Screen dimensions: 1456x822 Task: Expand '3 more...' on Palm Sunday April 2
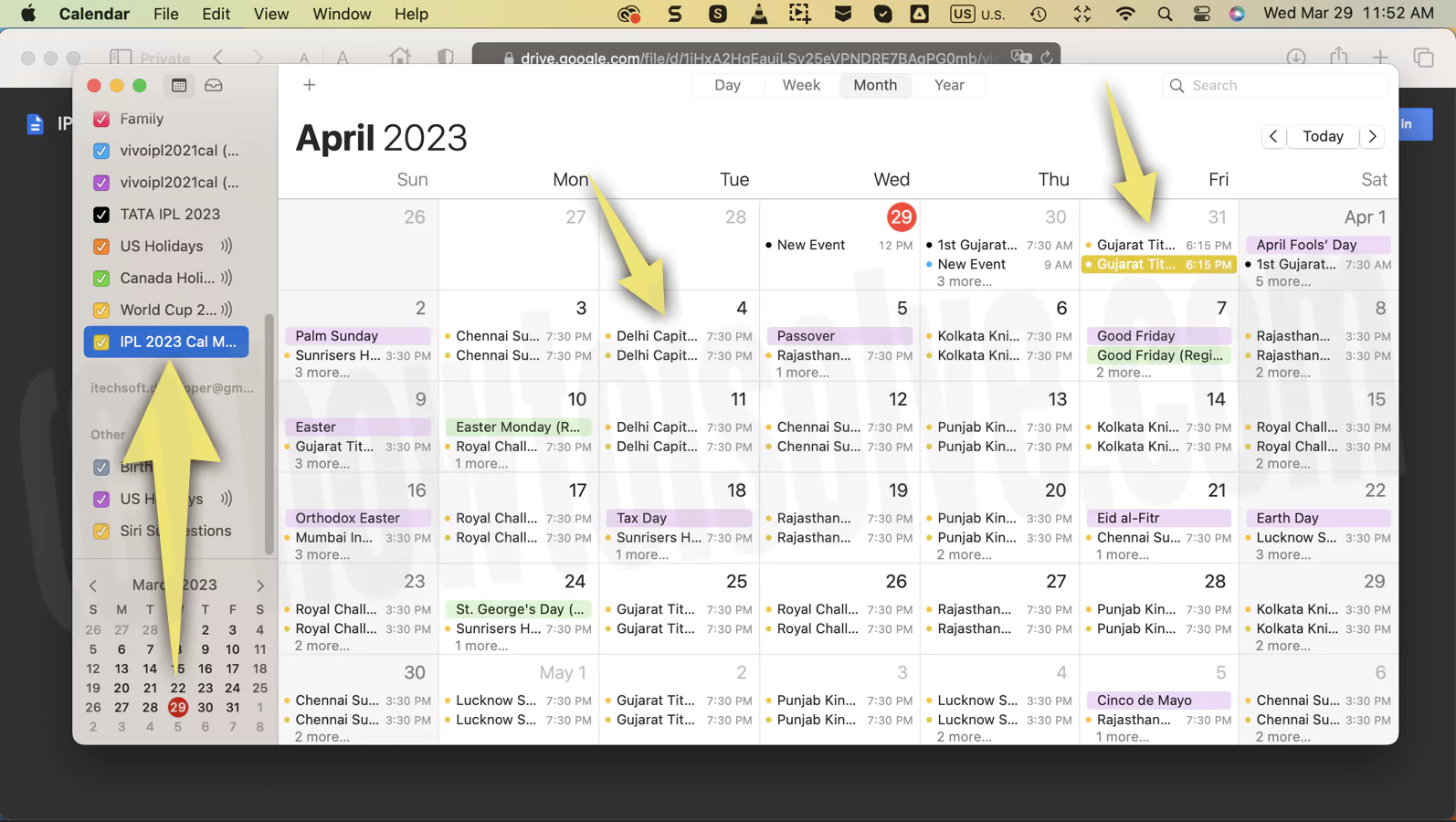[322, 373]
